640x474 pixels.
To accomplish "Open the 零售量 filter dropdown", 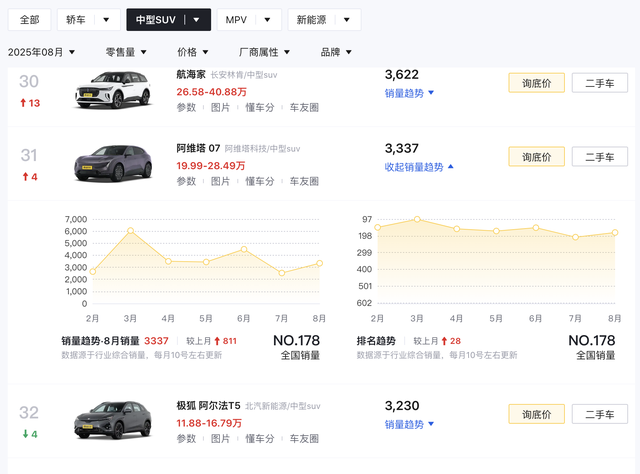I will [x=126, y=52].
